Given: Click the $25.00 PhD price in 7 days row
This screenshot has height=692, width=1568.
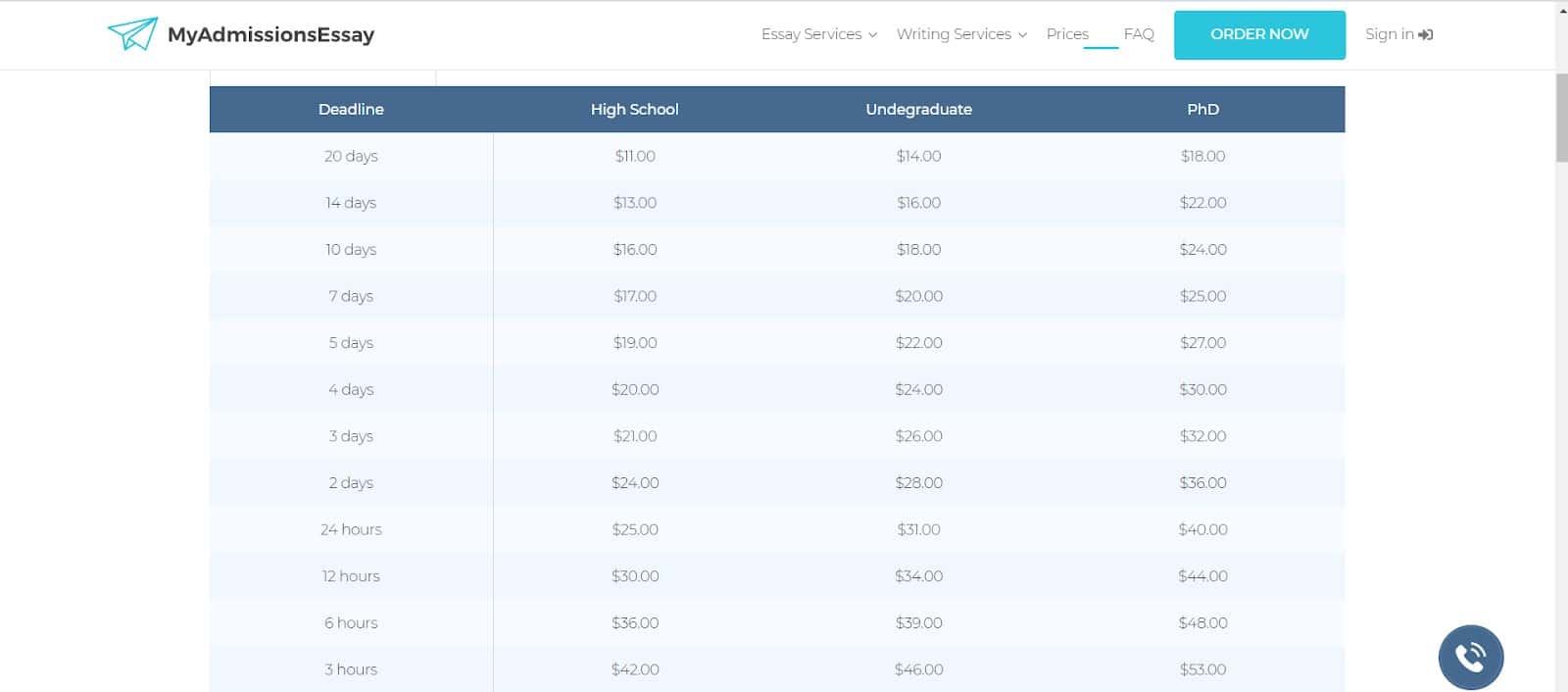Looking at the screenshot, I should click(1202, 296).
